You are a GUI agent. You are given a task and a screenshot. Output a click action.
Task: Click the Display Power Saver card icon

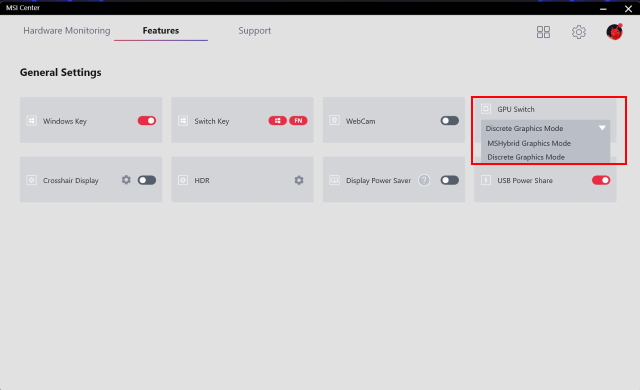point(334,180)
